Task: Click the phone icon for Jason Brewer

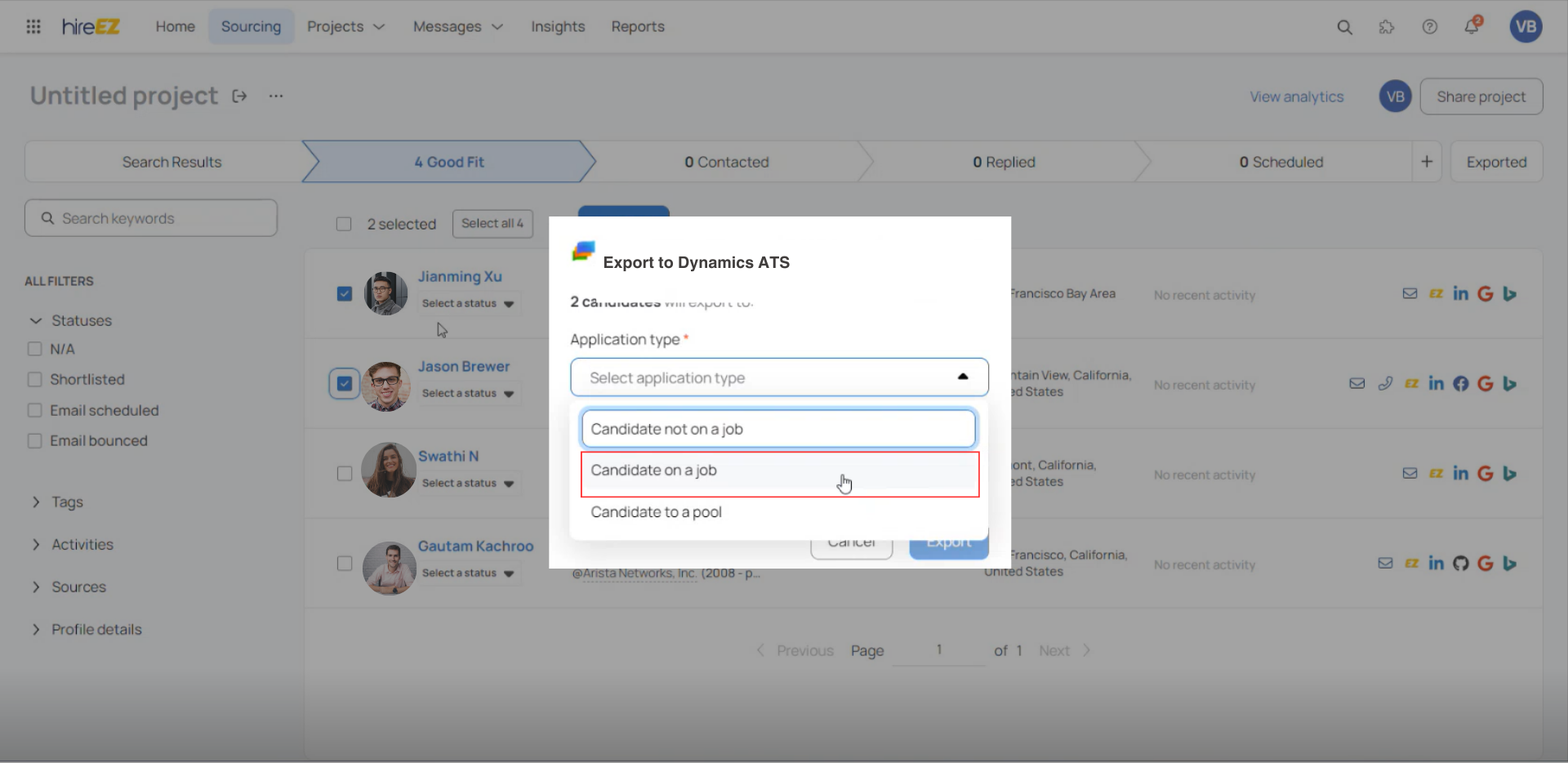Action: click(x=1385, y=383)
